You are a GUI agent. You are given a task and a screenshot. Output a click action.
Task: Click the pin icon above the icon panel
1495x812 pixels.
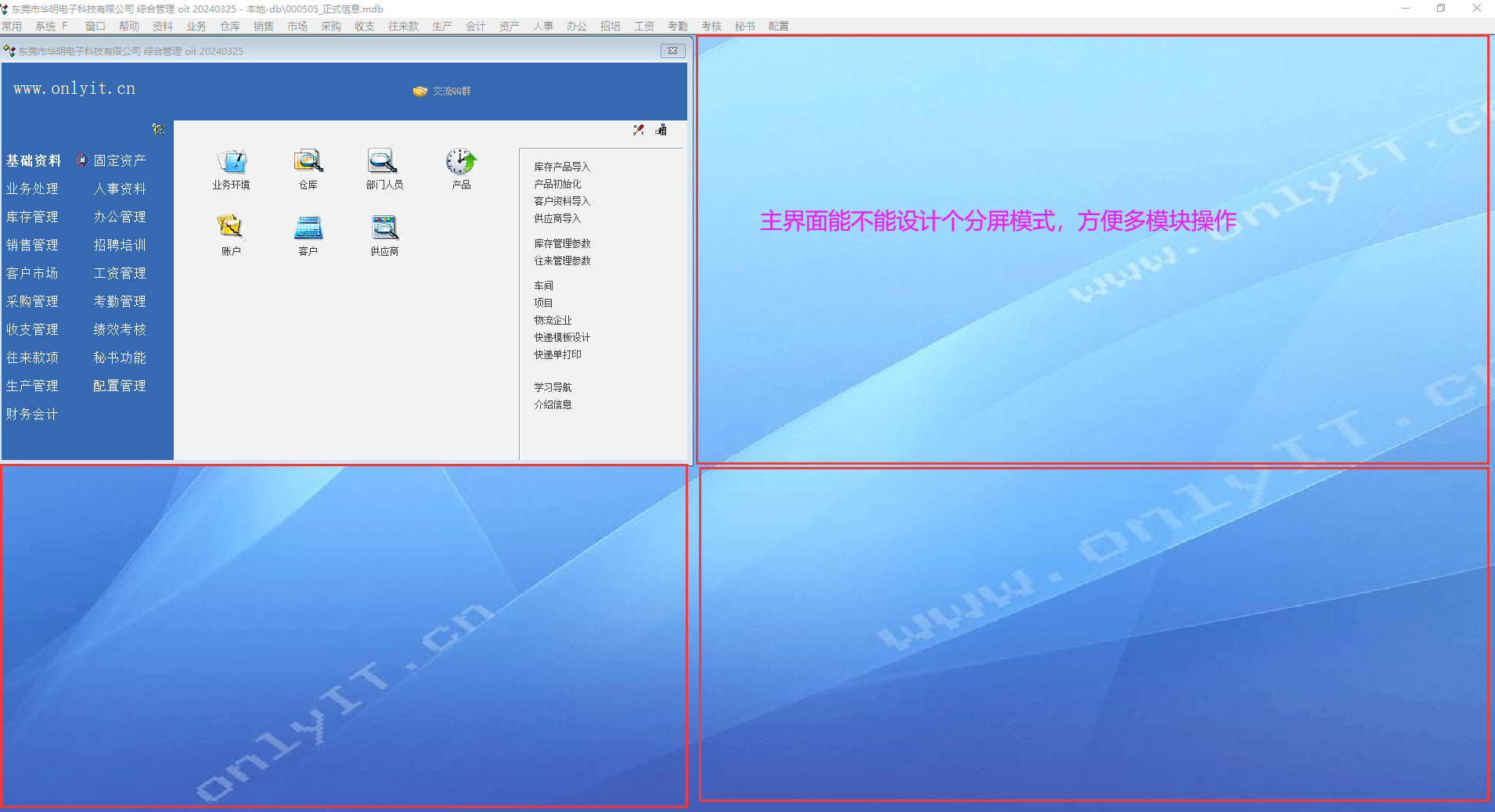[x=639, y=130]
